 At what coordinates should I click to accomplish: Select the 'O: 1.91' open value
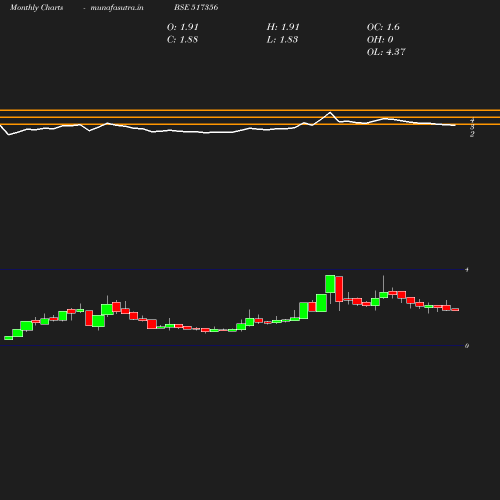coord(183,27)
